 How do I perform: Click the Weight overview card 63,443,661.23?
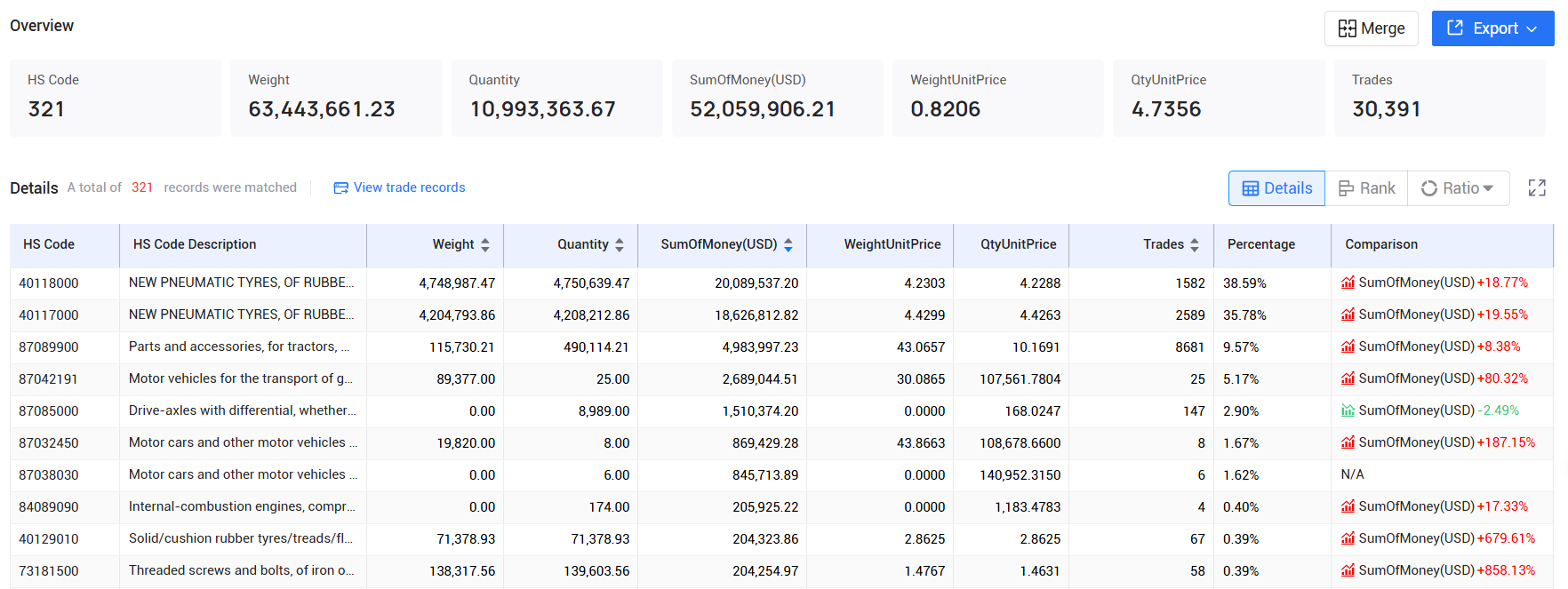pos(336,98)
